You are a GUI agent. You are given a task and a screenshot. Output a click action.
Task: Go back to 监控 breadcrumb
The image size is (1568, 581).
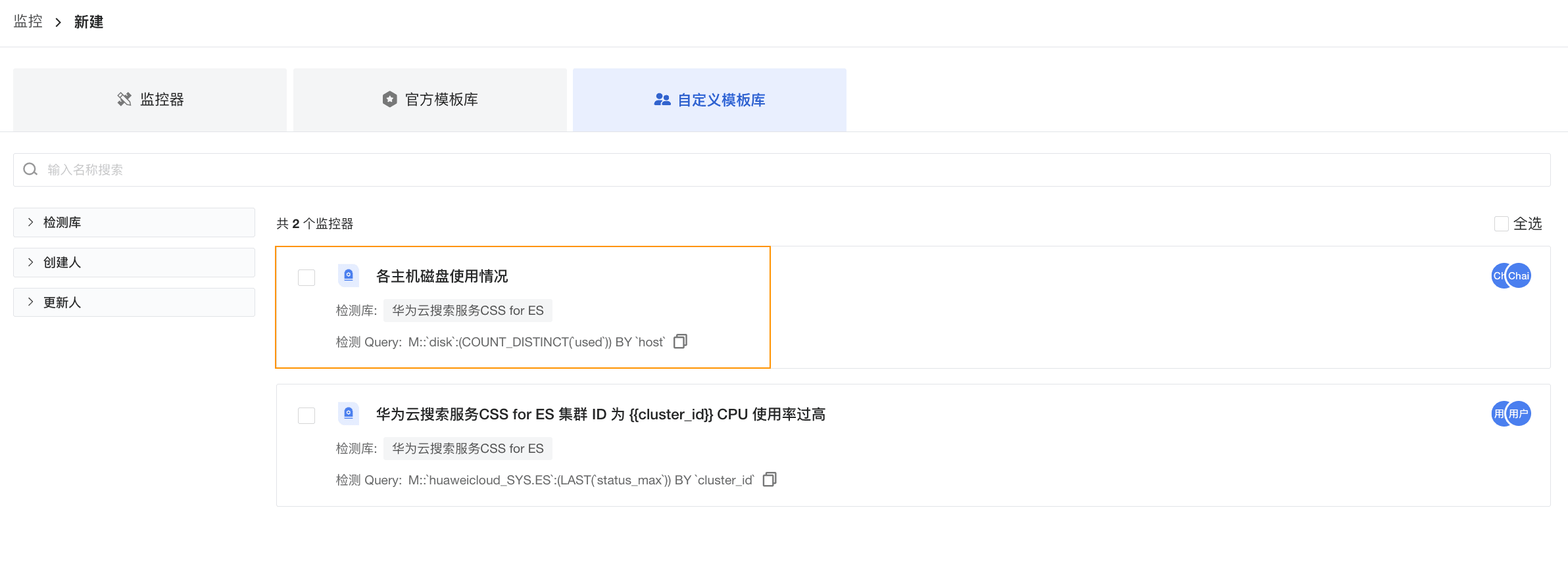pos(28,22)
